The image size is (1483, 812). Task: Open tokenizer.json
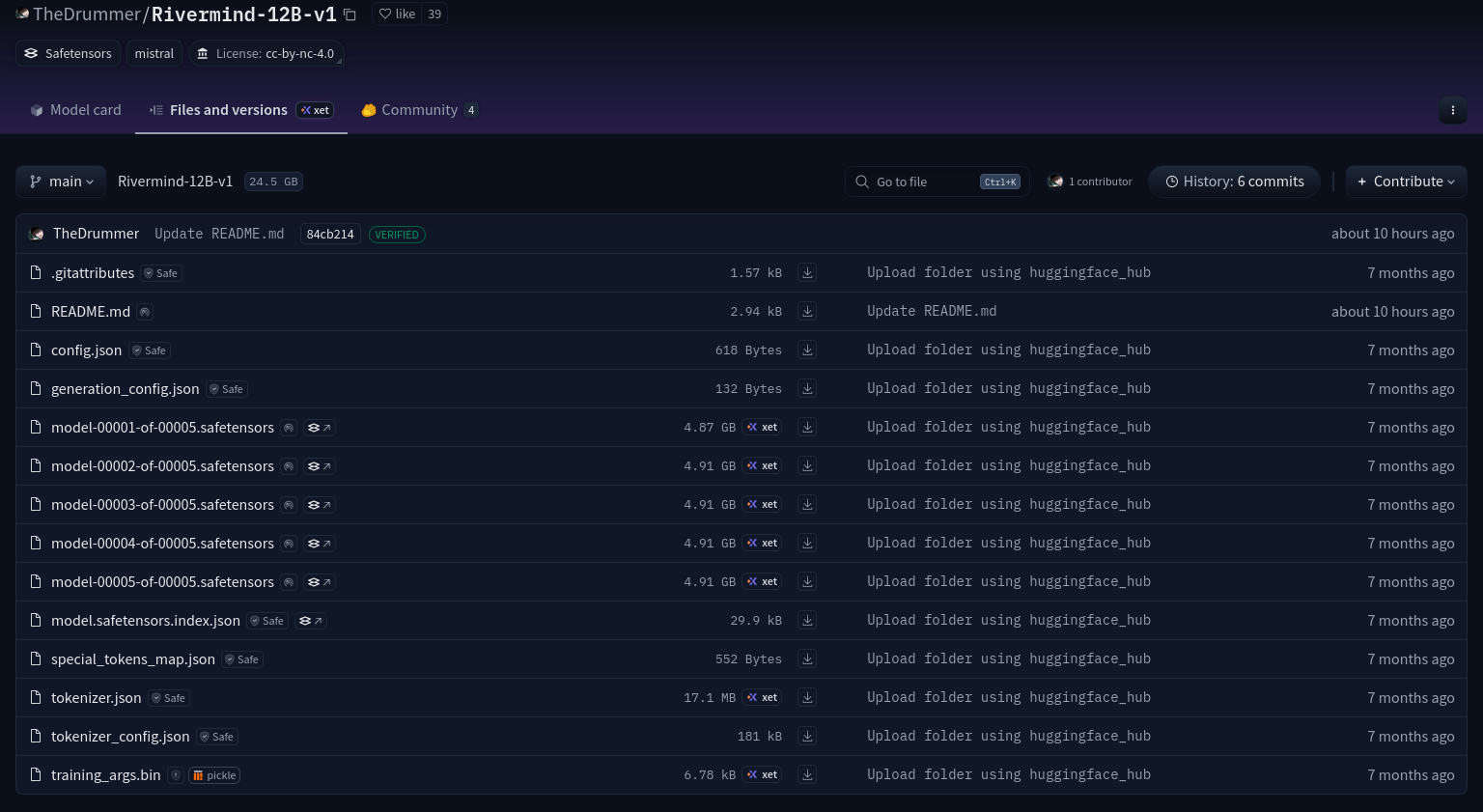pos(96,698)
